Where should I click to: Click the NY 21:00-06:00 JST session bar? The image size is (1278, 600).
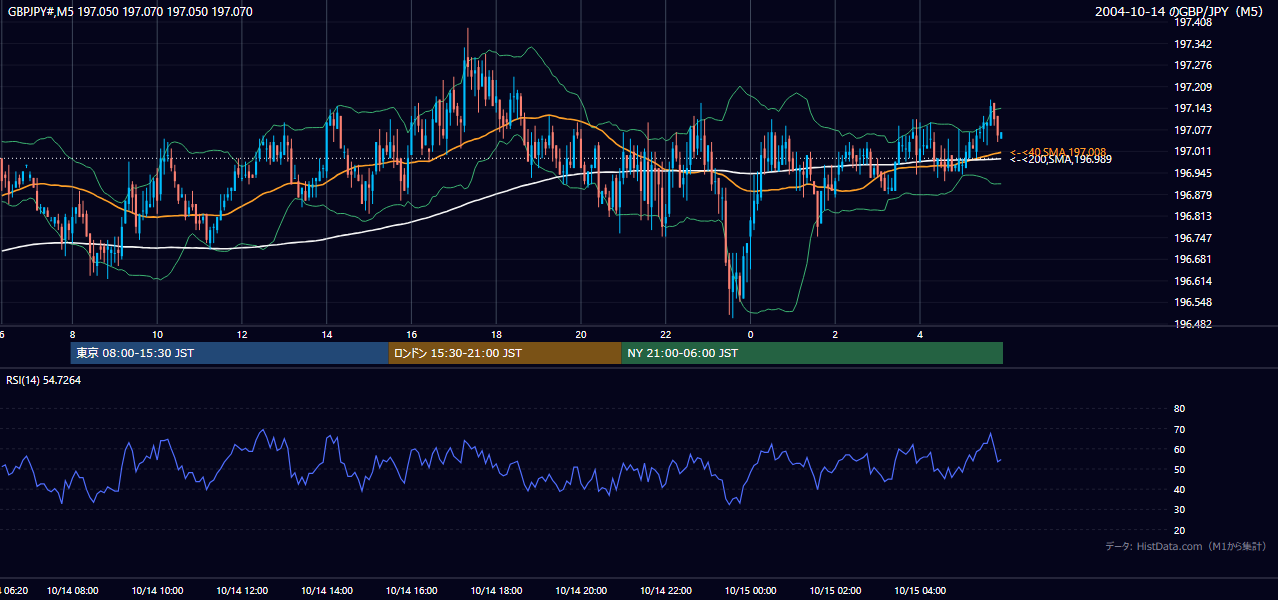tap(812, 353)
